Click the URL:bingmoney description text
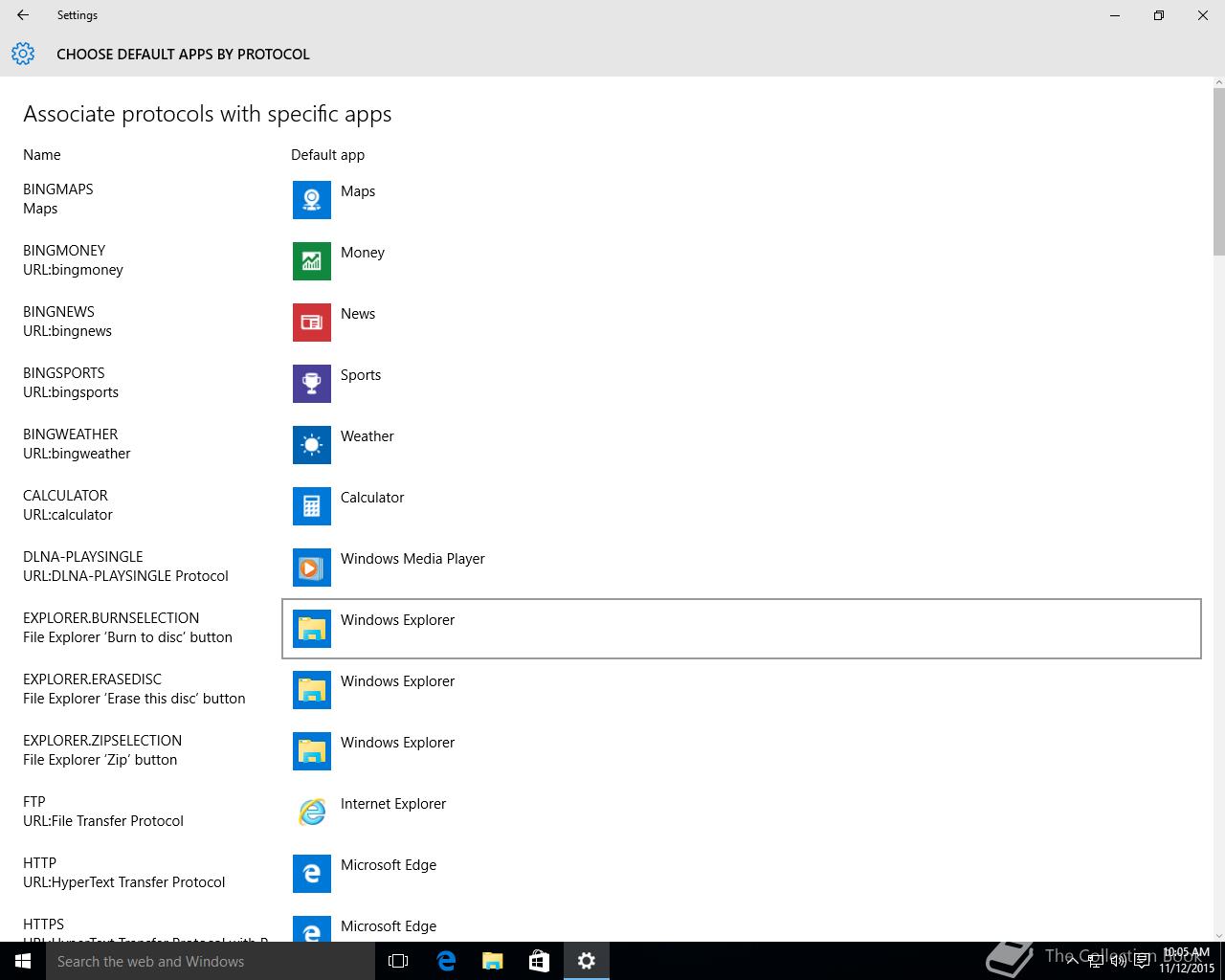The height and width of the screenshot is (980, 1225). tap(73, 270)
